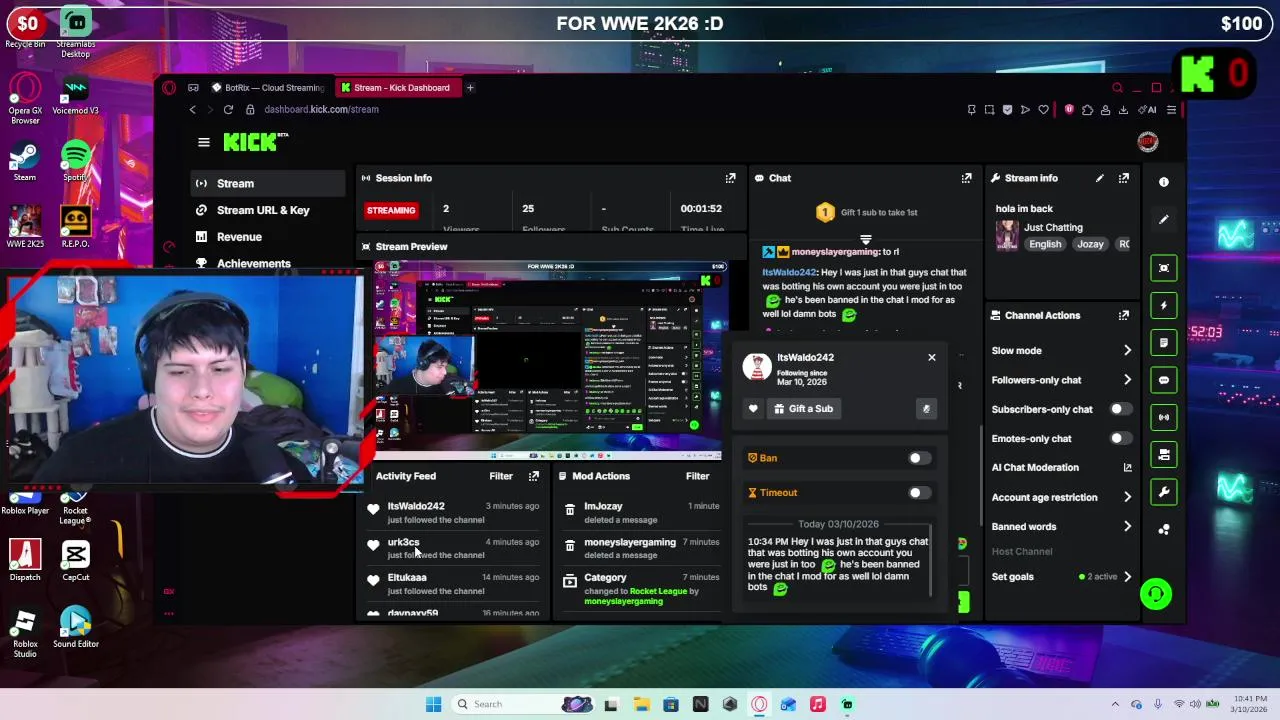Click ItsWaldo242 in Activity Feed
This screenshot has height=720, width=1280.
pos(416,506)
